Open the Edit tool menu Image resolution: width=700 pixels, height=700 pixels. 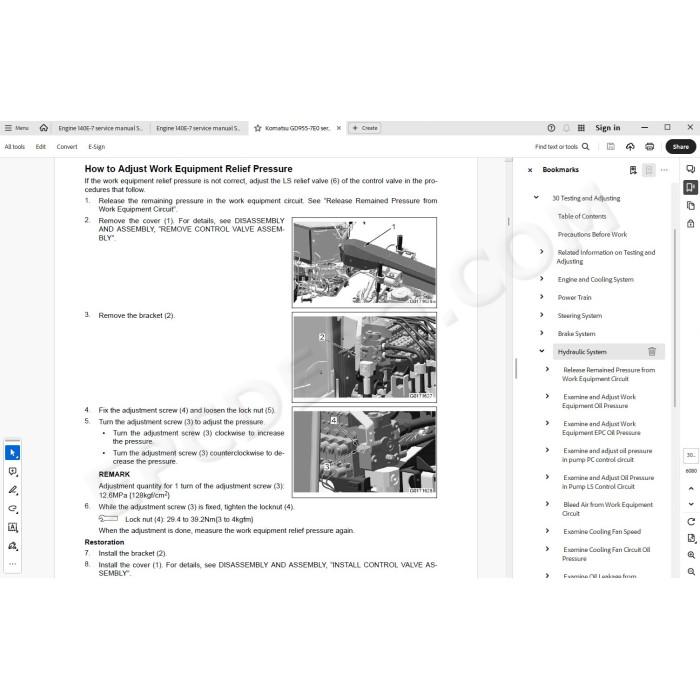(41, 146)
